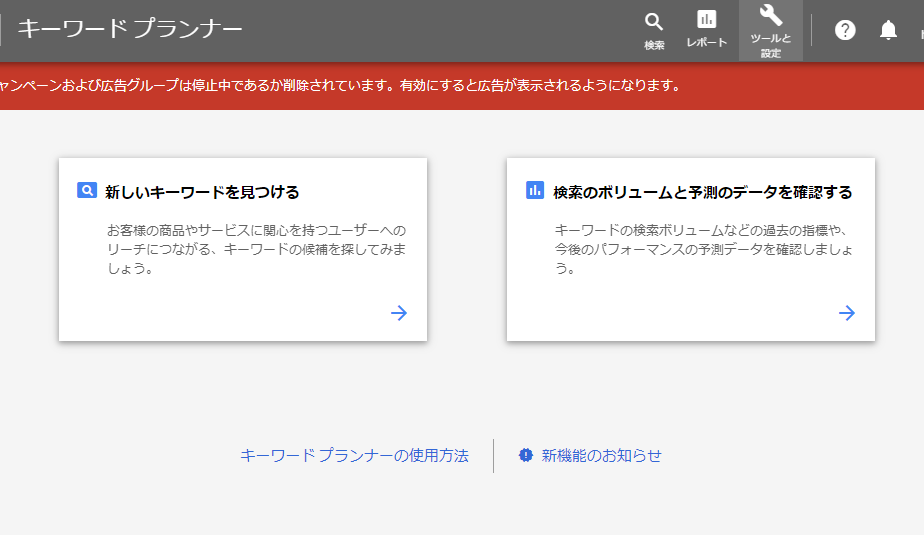Open the ツールと設定 wrench menu
This screenshot has width=924, height=535.
click(x=771, y=31)
